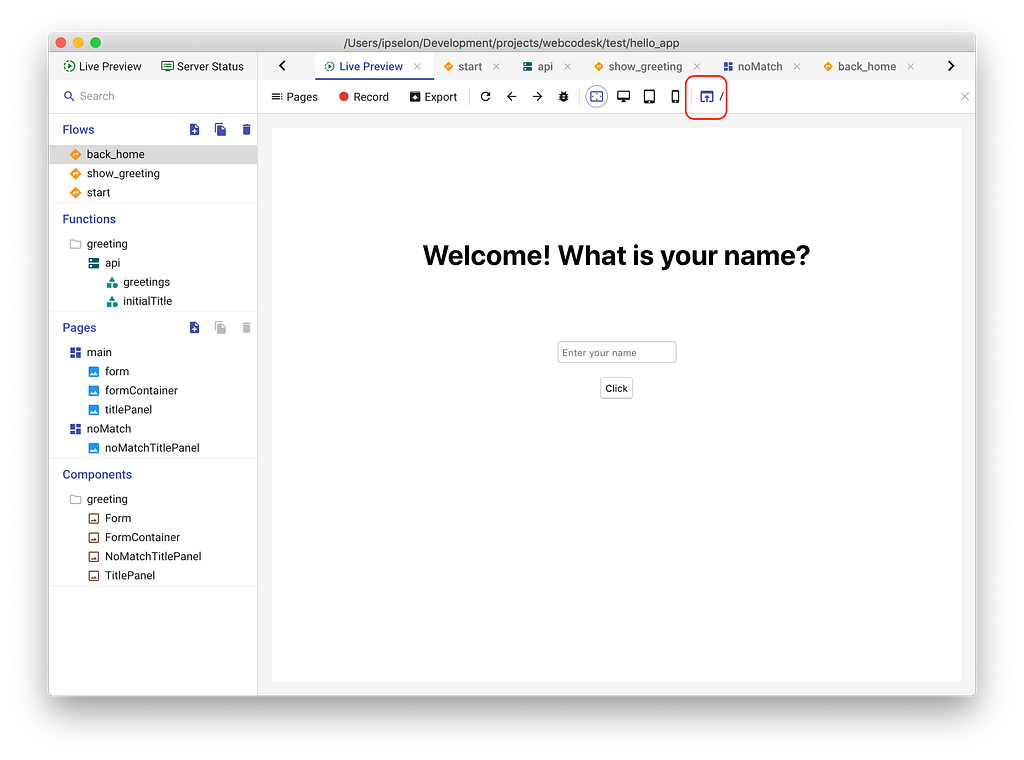
Task: Copy the selected flow
Action: 220,129
